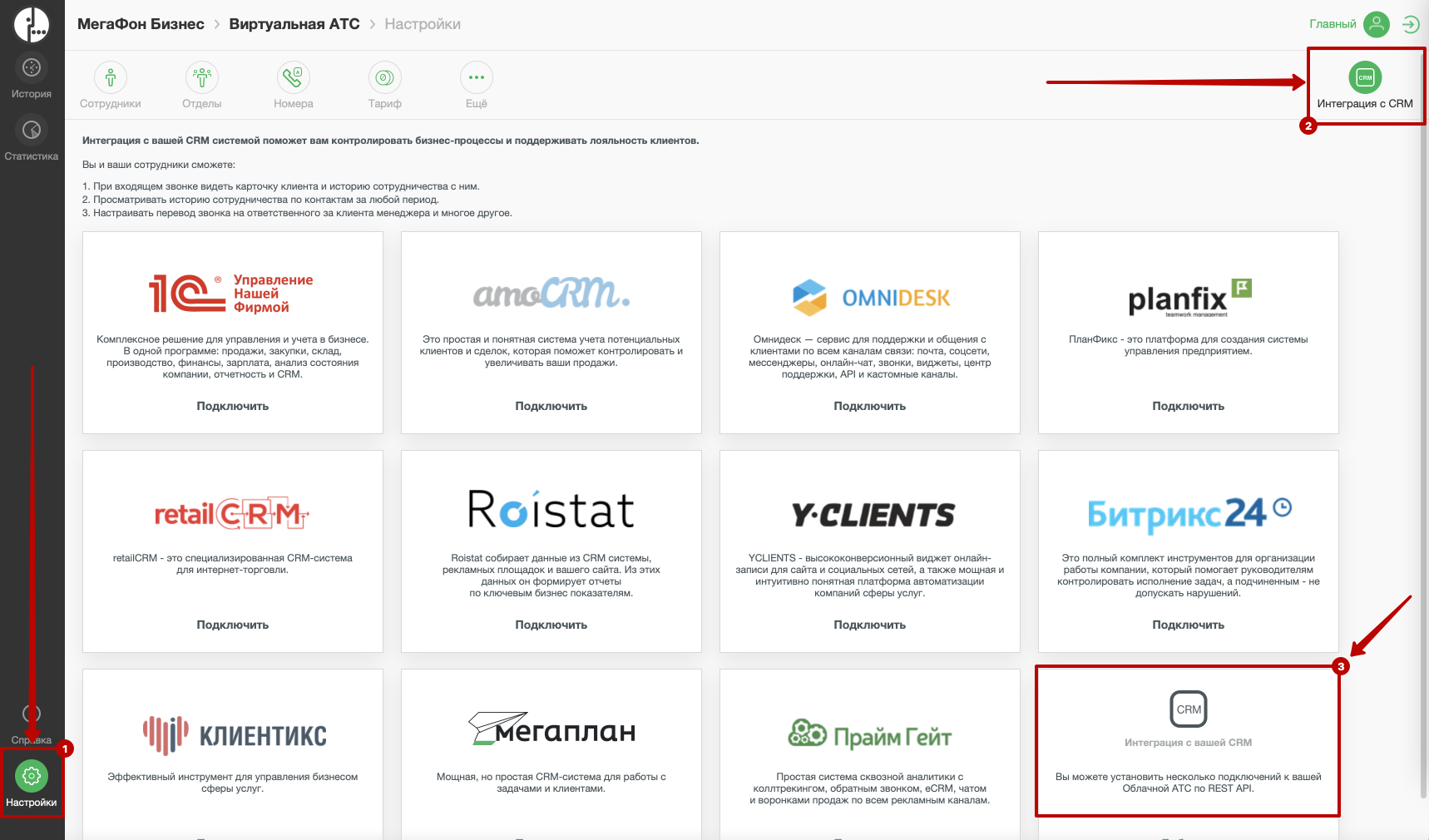Click the Клиентикс description text
The image size is (1429, 840).
(x=233, y=783)
